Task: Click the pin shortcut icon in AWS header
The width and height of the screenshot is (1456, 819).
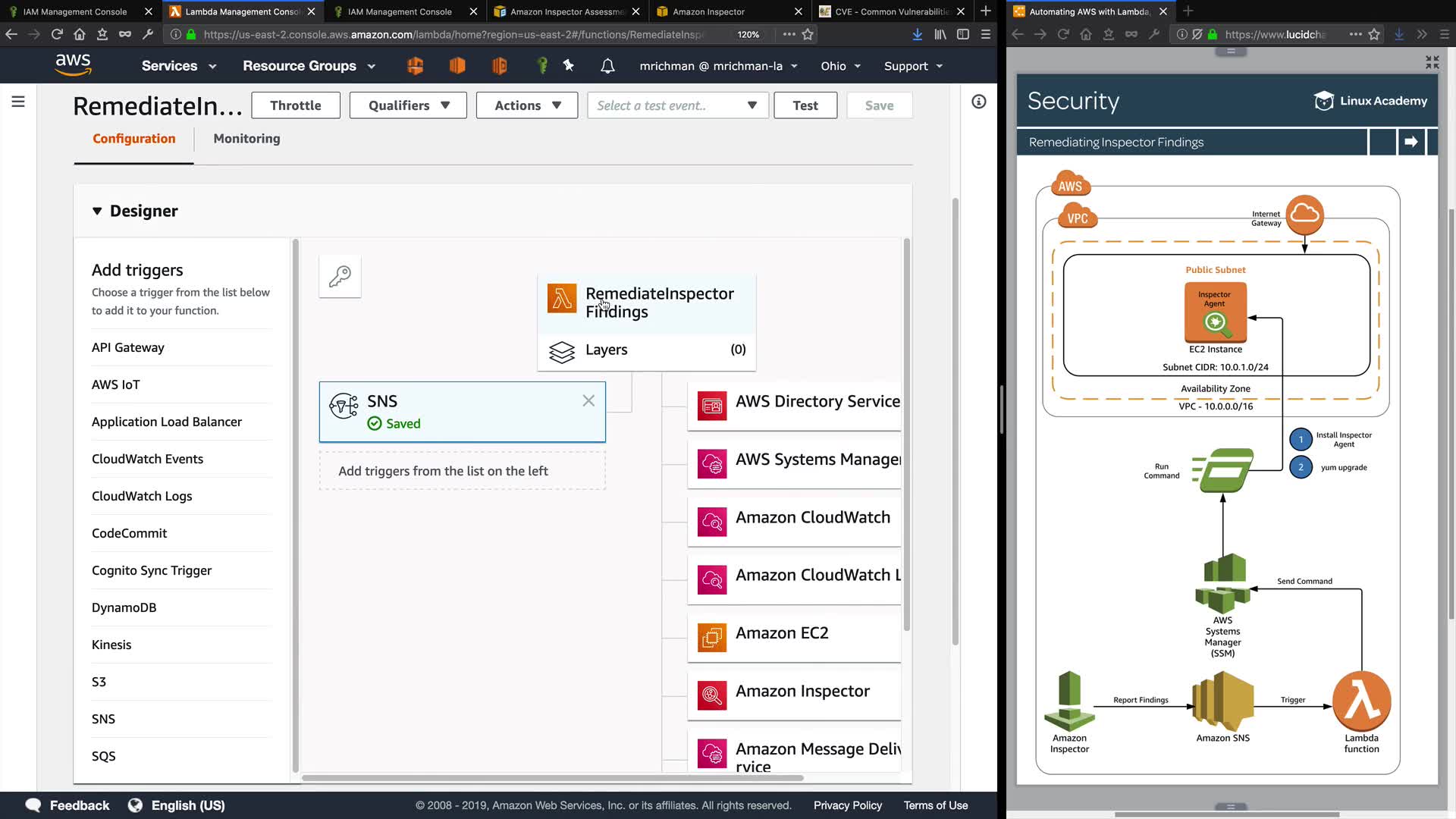Action: pos(568,66)
